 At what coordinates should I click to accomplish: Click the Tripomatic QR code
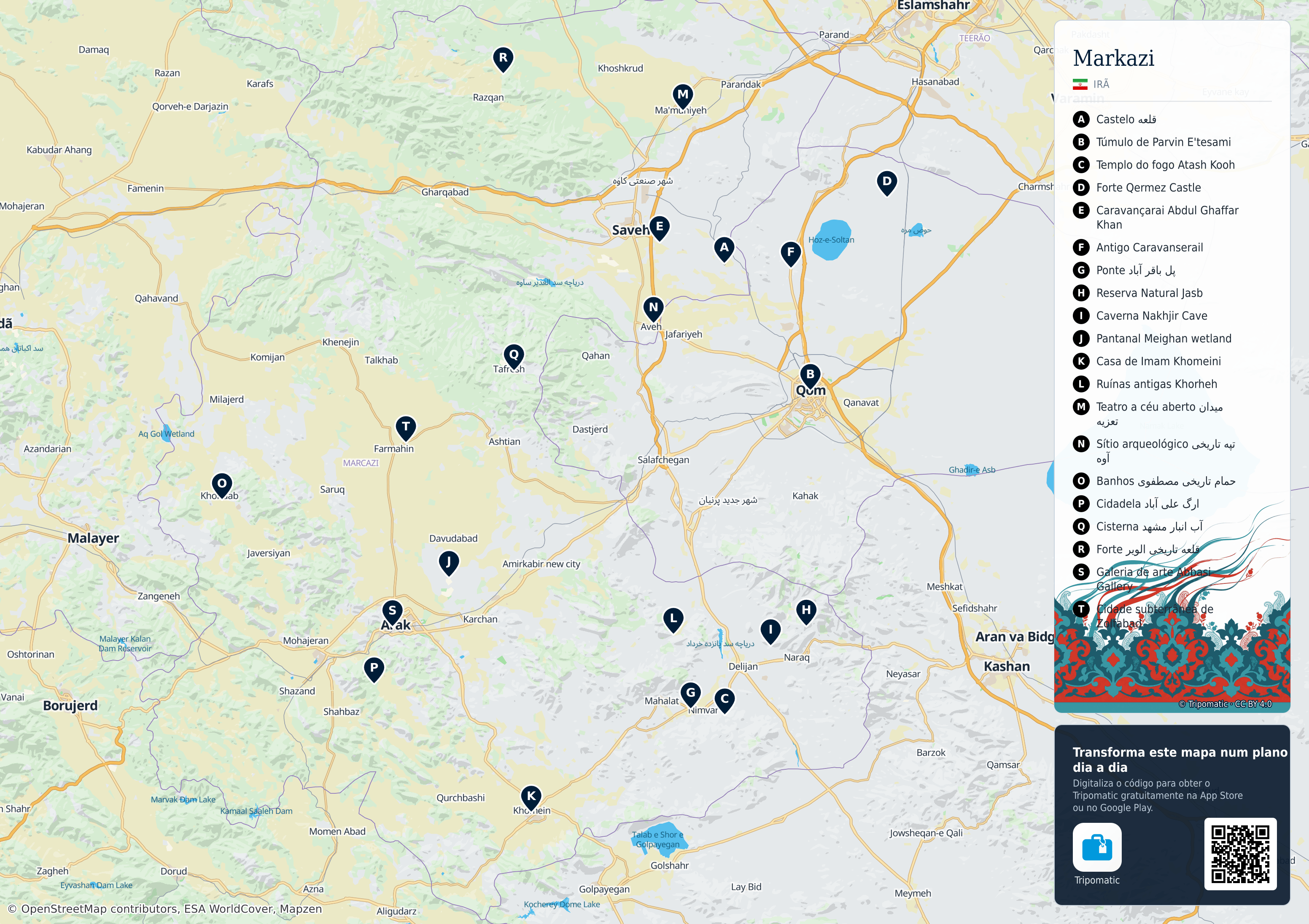[1240, 854]
